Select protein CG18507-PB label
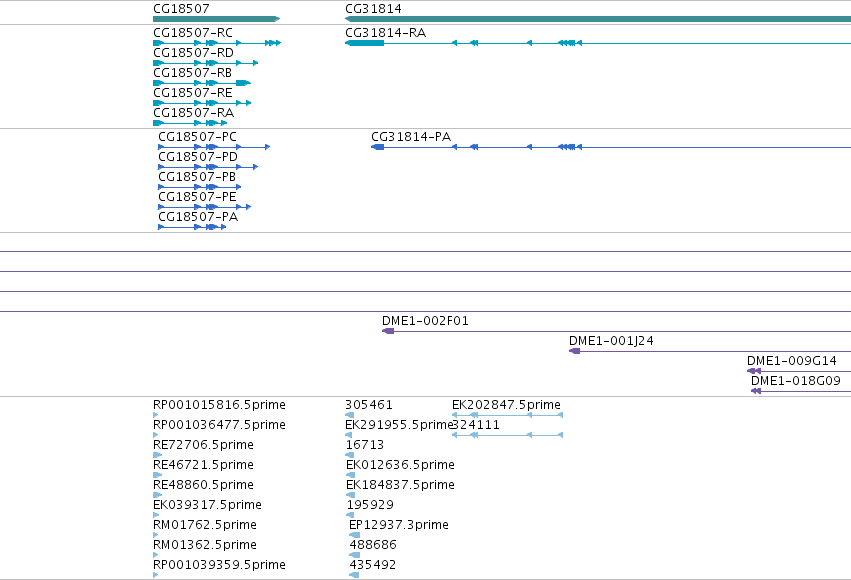Image resolution: width=851 pixels, height=580 pixels. pos(197,177)
